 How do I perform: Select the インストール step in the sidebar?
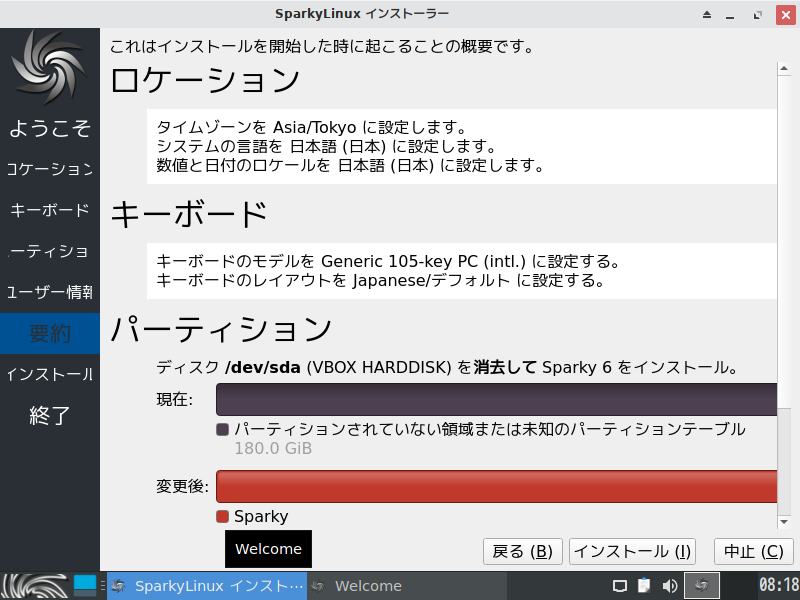(50, 374)
